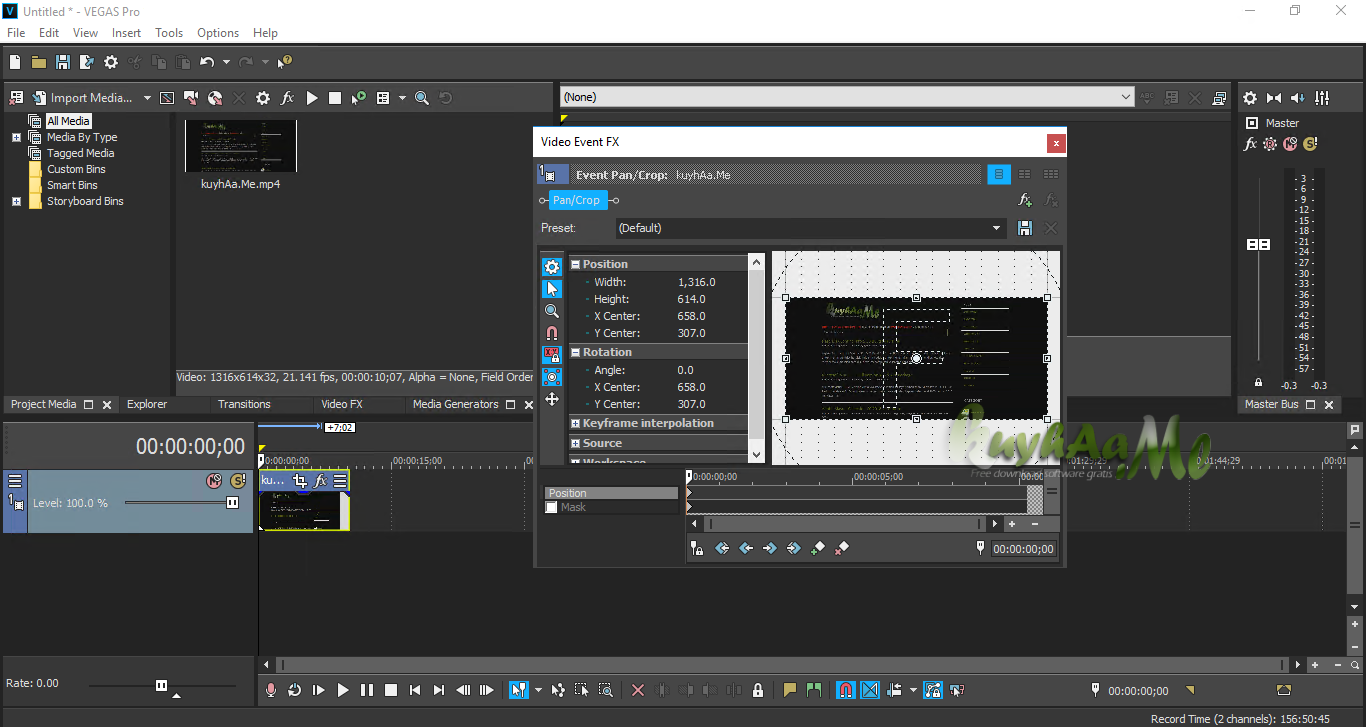Image resolution: width=1366 pixels, height=727 pixels.
Task: Go to Next Keyframe arrow in Pan/Crop
Action: click(x=770, y=548)
